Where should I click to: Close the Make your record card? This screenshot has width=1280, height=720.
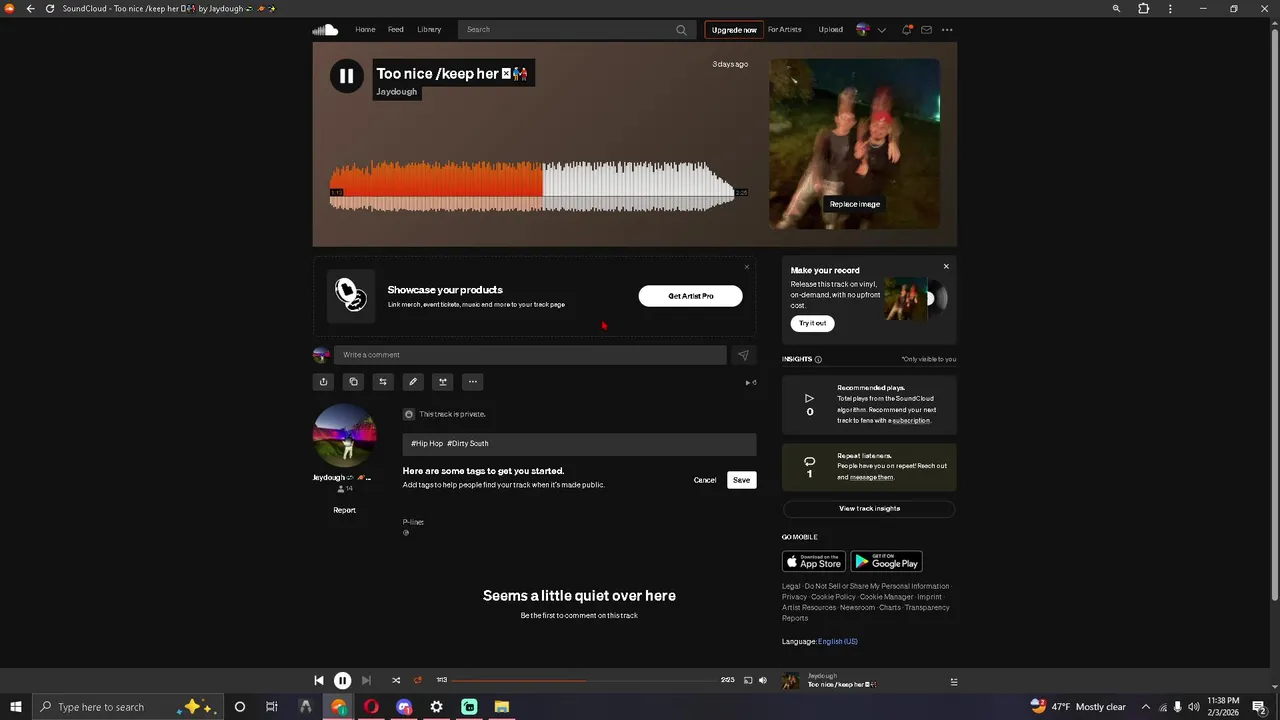tap(946, 267)
